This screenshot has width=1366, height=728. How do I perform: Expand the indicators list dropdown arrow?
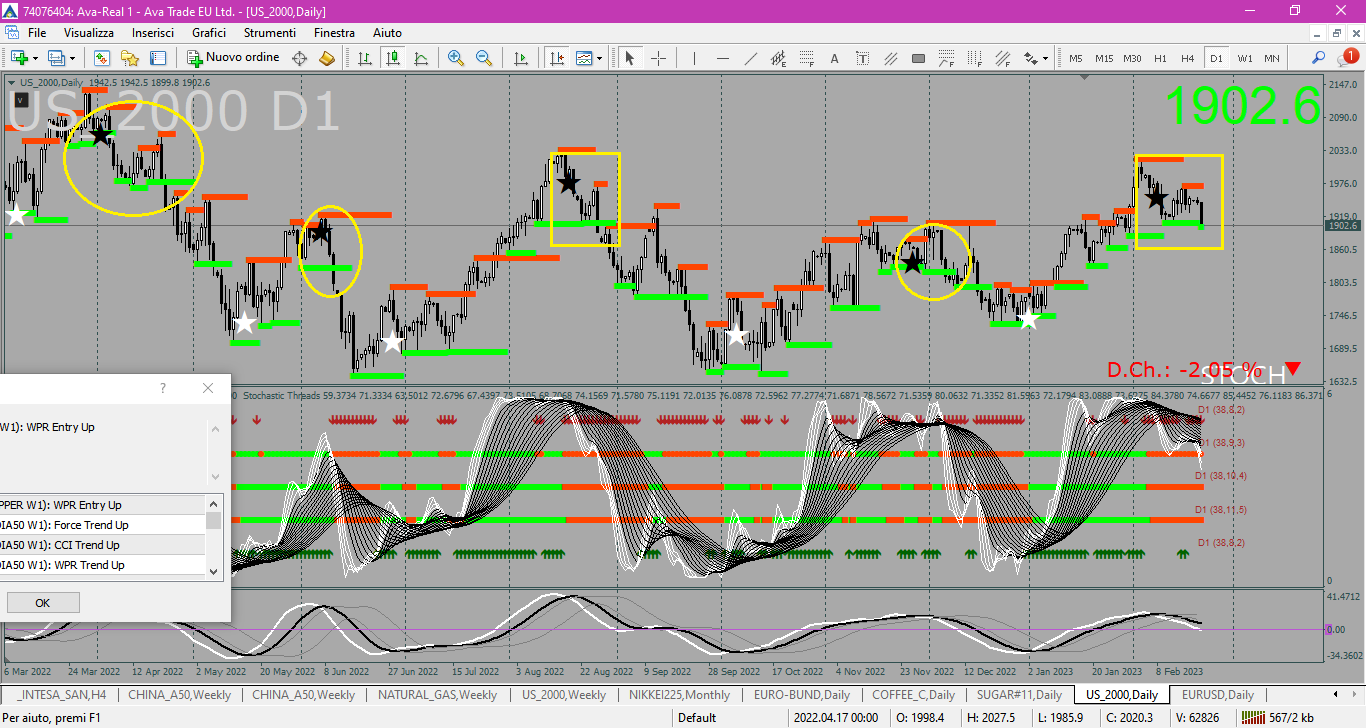coord(599,58)
